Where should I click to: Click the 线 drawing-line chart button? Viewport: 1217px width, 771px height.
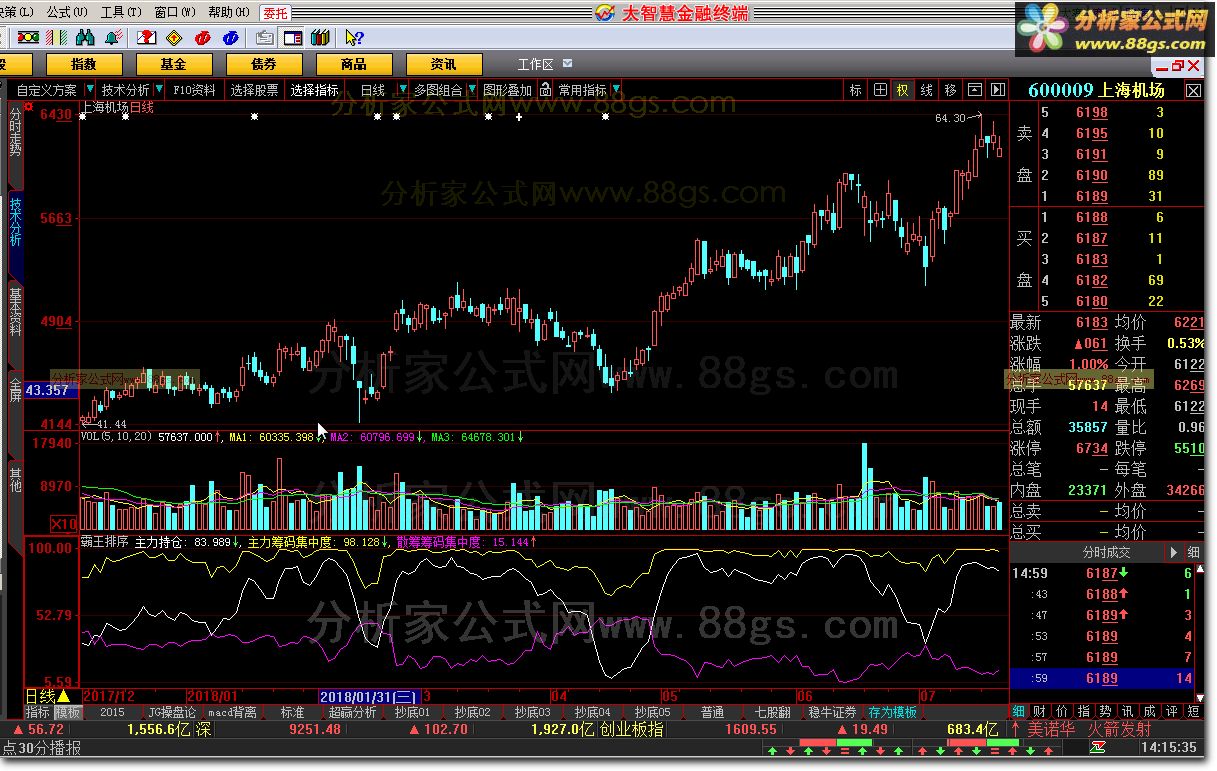coord(927,90)
